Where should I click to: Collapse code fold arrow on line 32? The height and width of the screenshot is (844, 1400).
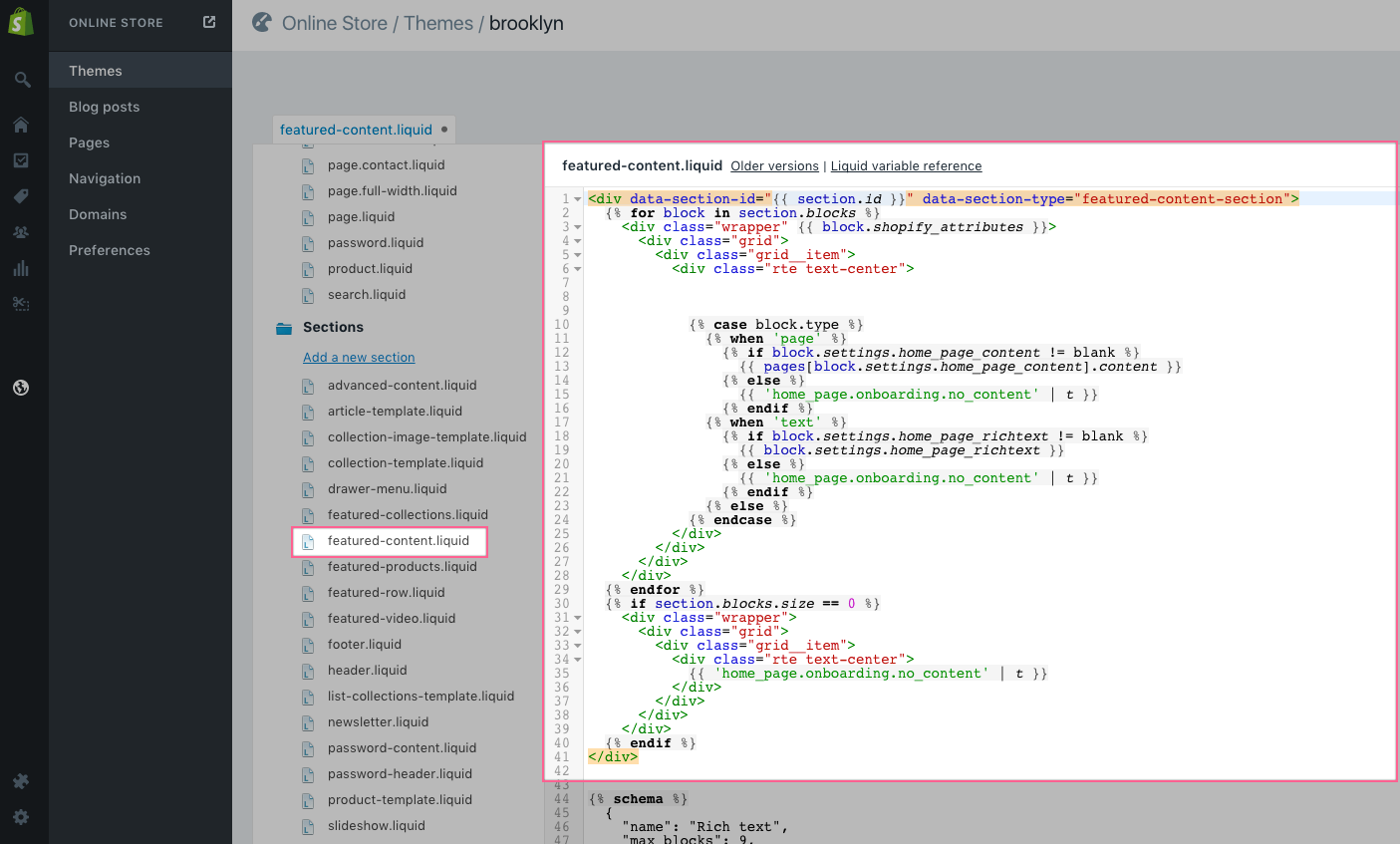pos(578,632)
